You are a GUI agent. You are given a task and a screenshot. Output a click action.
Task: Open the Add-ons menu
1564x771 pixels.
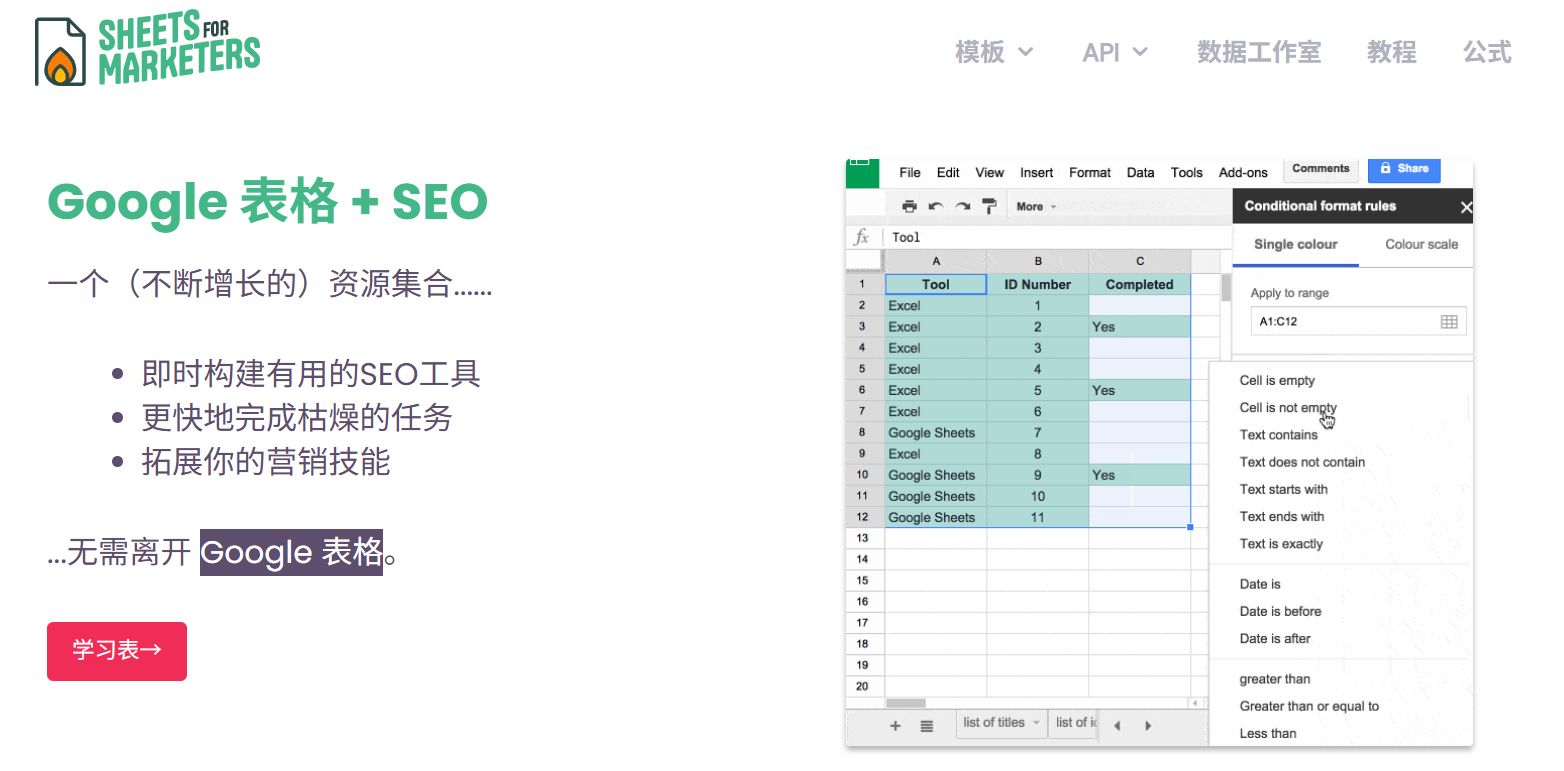pos(1242,172)
